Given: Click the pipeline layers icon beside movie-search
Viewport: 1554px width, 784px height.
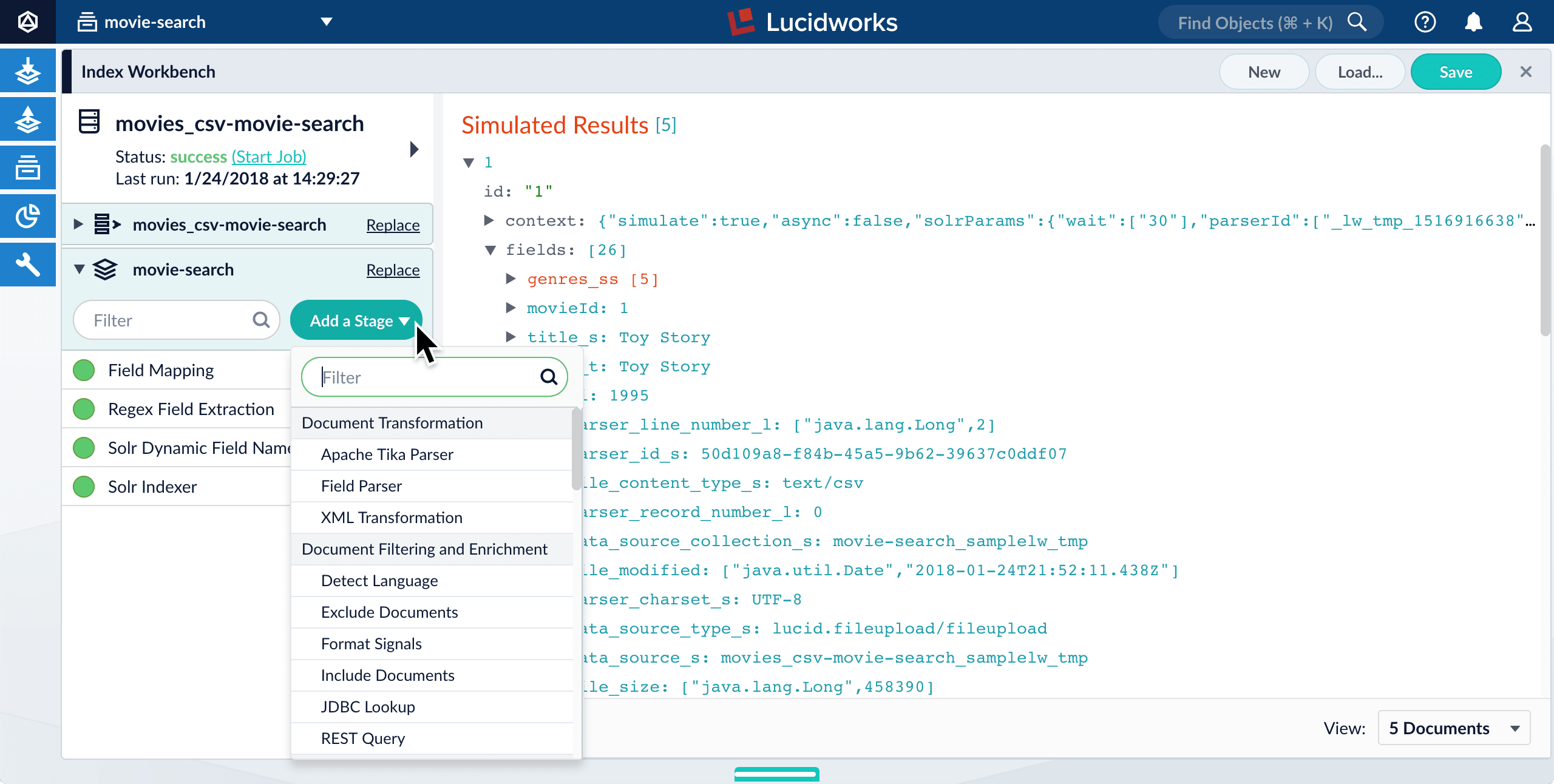Looking at the screenshot, I should tap(105, 269).
